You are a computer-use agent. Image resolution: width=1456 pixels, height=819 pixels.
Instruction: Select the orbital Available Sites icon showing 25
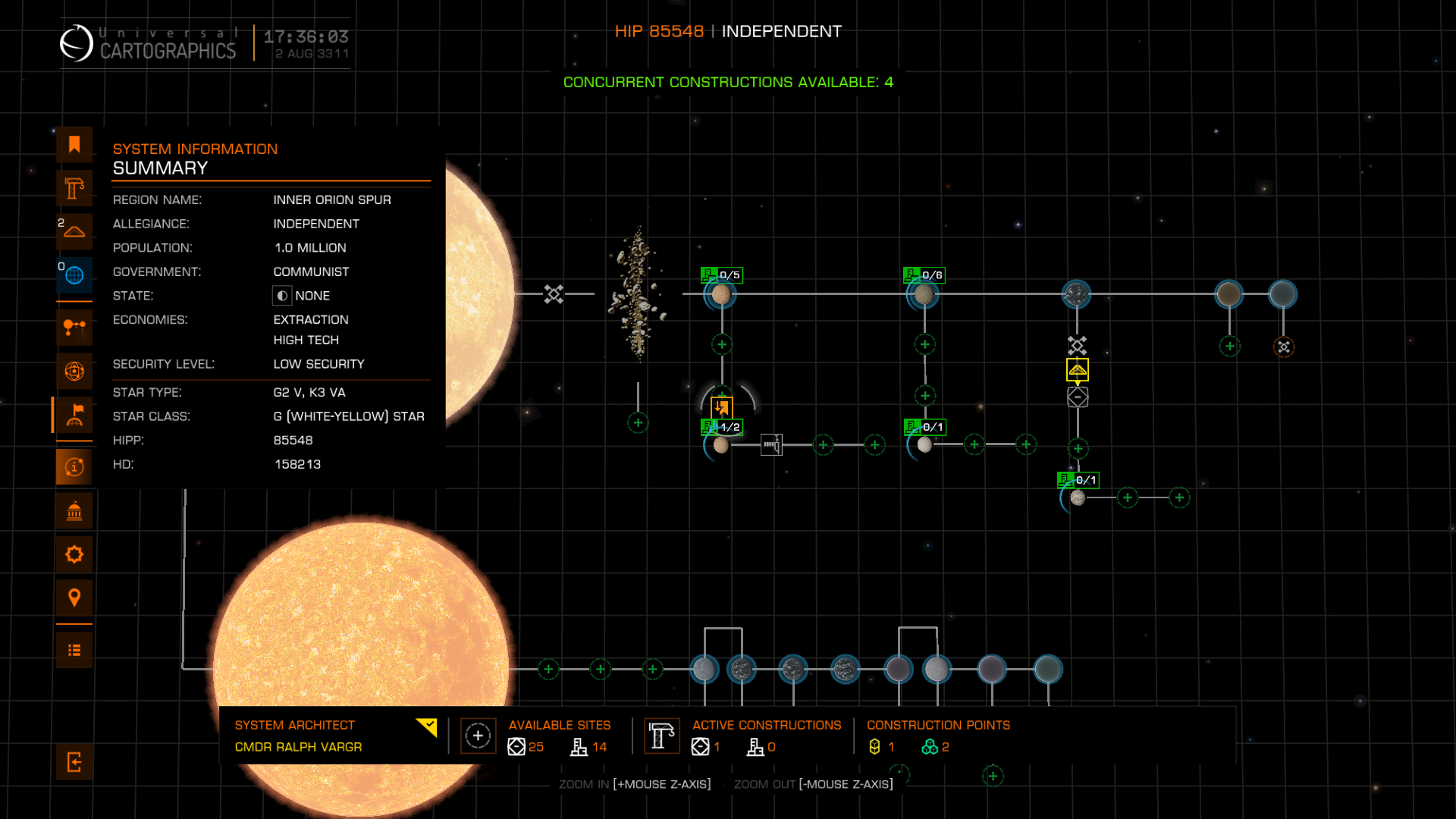tap(516, 747)
